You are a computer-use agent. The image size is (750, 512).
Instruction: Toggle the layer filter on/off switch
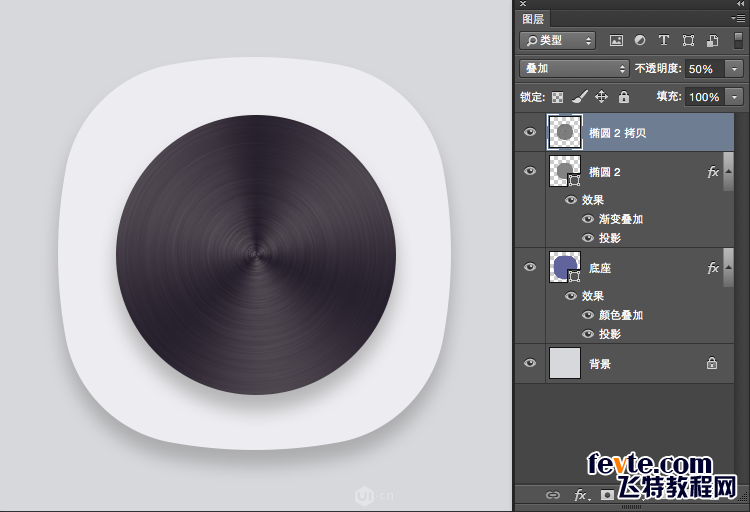pos(738,41)
